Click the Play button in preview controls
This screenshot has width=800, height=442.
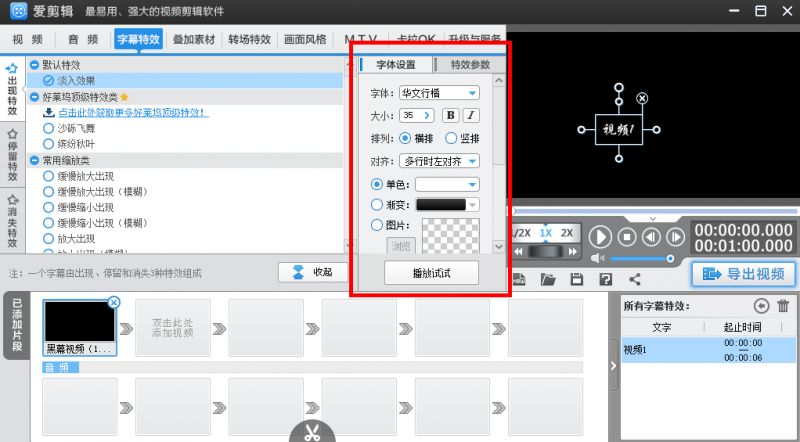tap(600, 237)
